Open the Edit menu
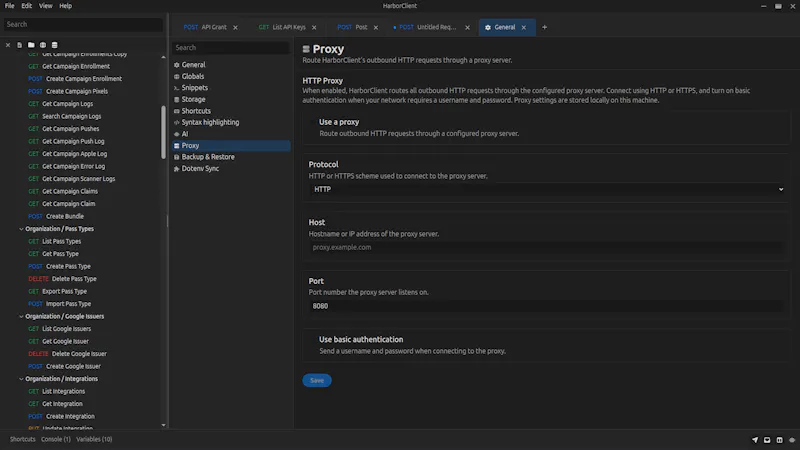This screenshot has height=450, width=800. 27,6
